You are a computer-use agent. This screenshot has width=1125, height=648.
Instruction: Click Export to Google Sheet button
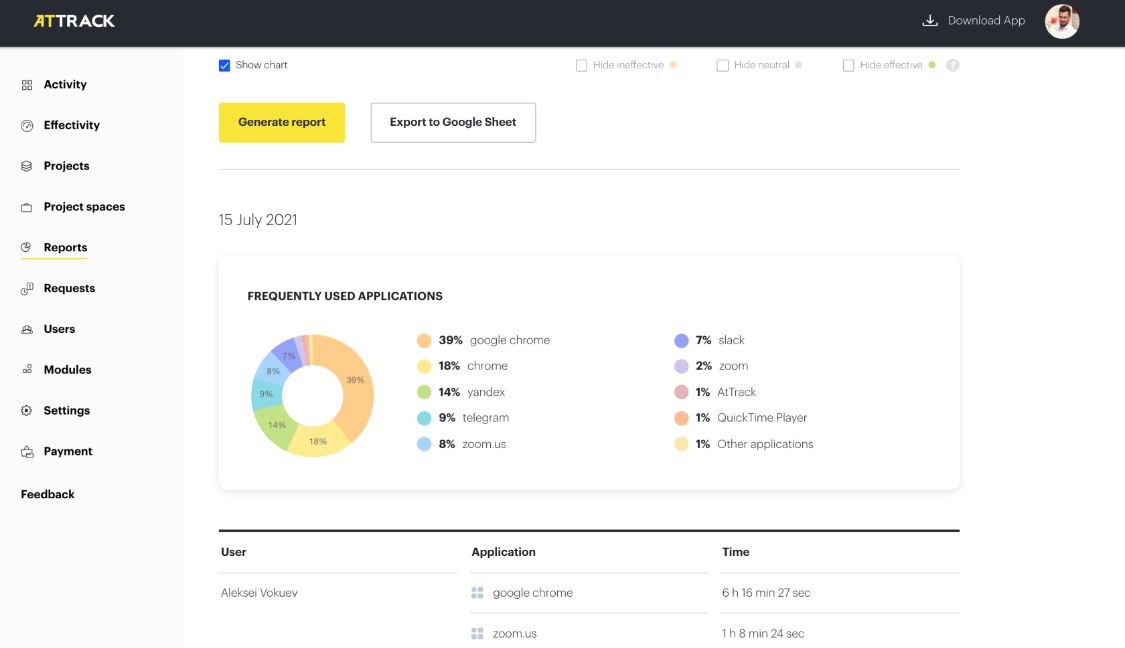[x=453, y=123]
